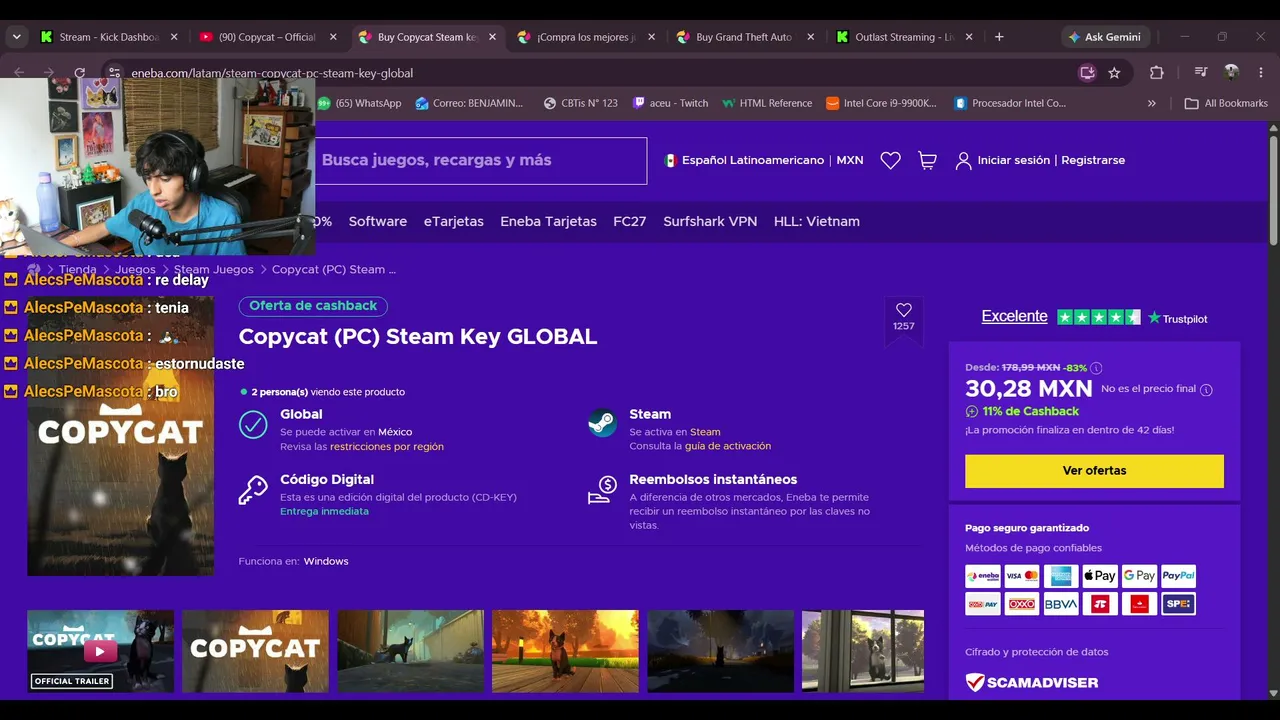Viewport: 1280px width, 720px height.
Task: Open the HTML Reference bookmark
Action: tap(768, 103)
